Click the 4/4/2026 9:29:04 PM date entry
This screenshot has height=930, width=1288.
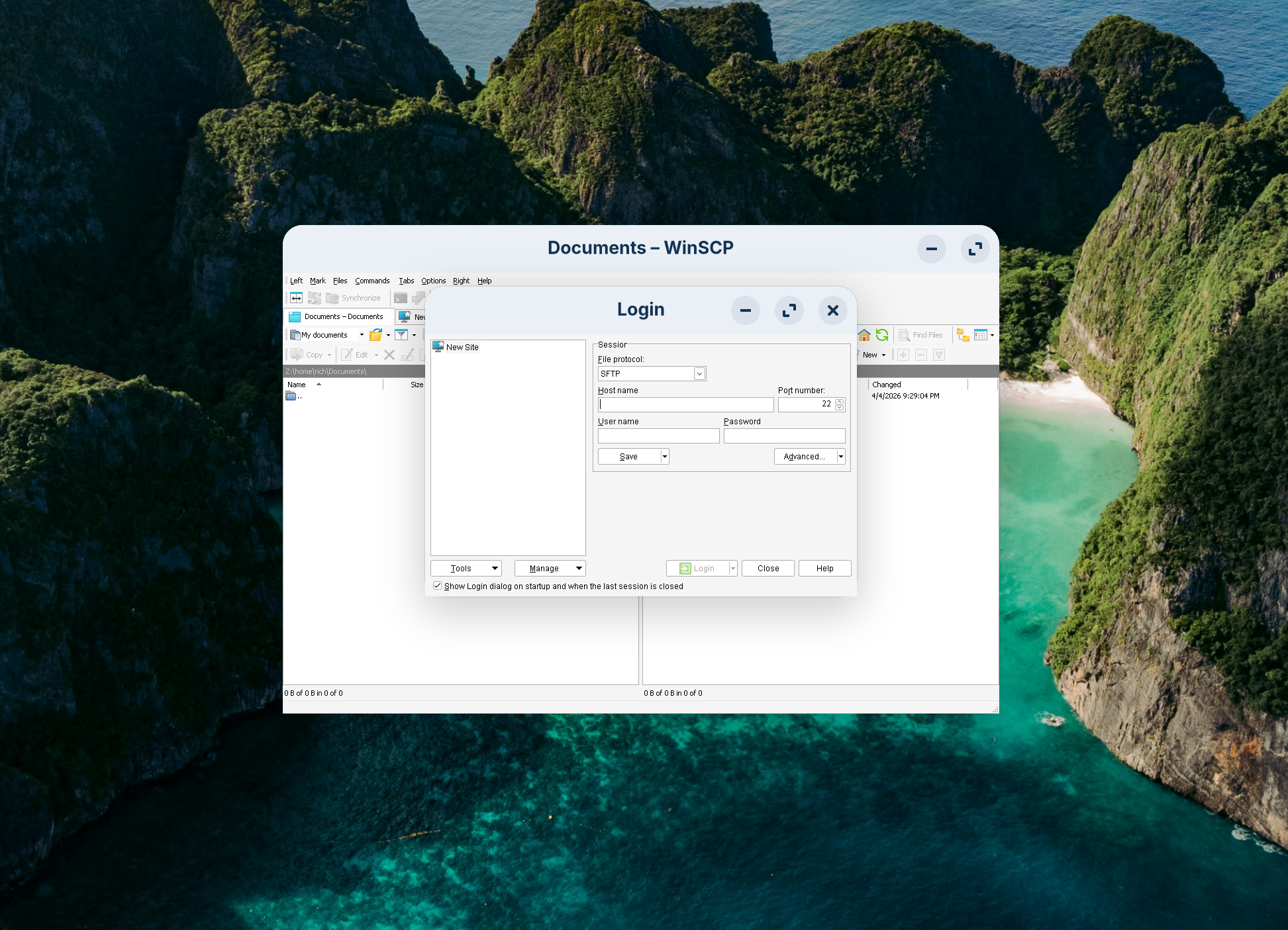point(905,396)
